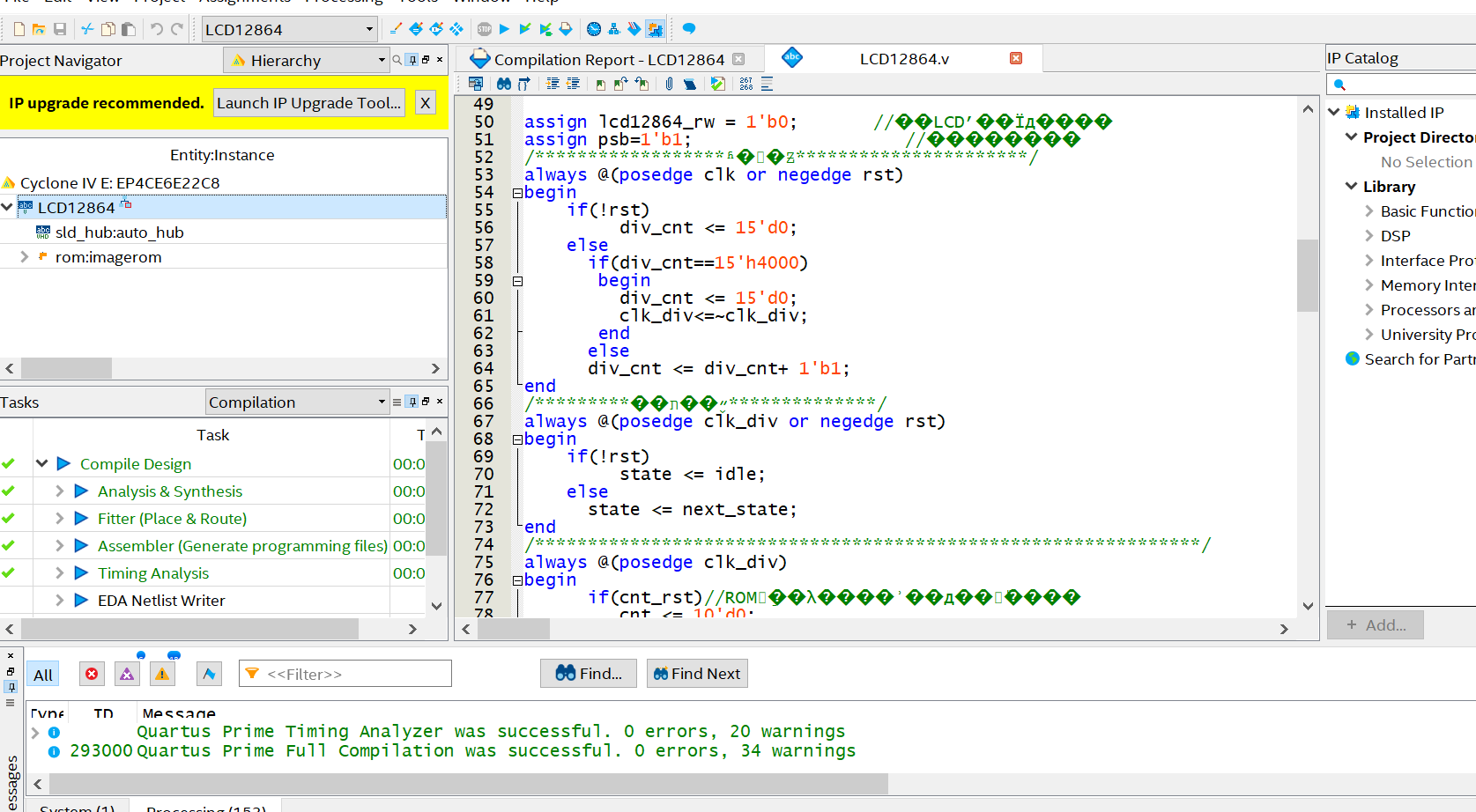The height and width of the screenshot is (812, 1476).
Task: Filter messages by errors icon
Action: coord(92,674)
